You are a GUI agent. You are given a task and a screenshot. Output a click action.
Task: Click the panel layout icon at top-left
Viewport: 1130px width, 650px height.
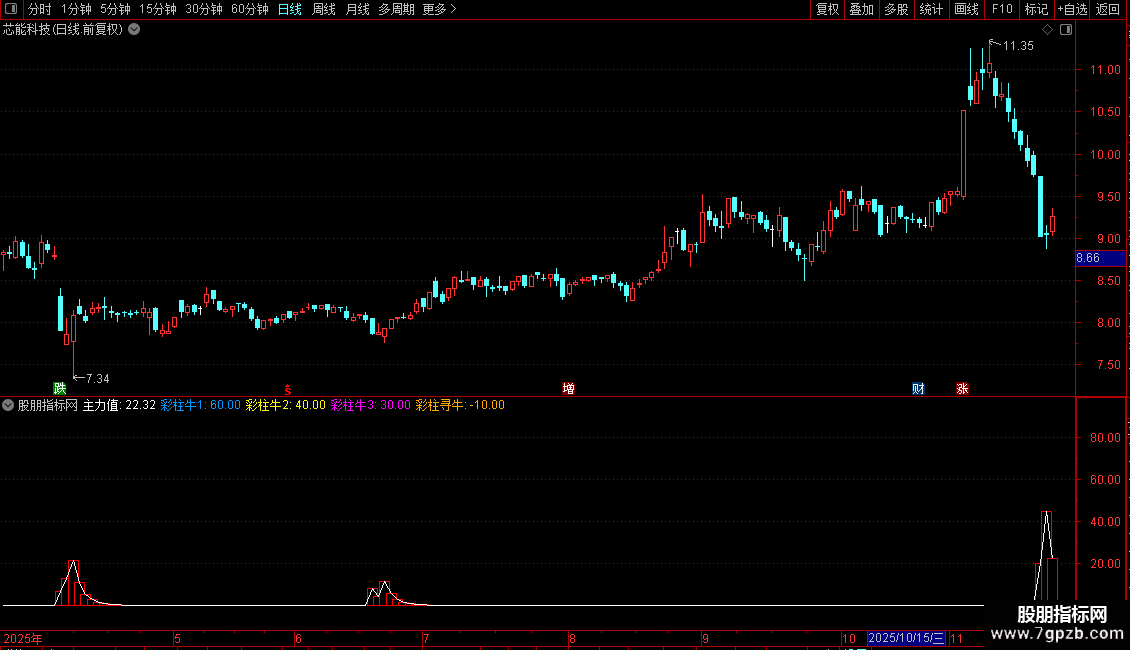(11, 9)
